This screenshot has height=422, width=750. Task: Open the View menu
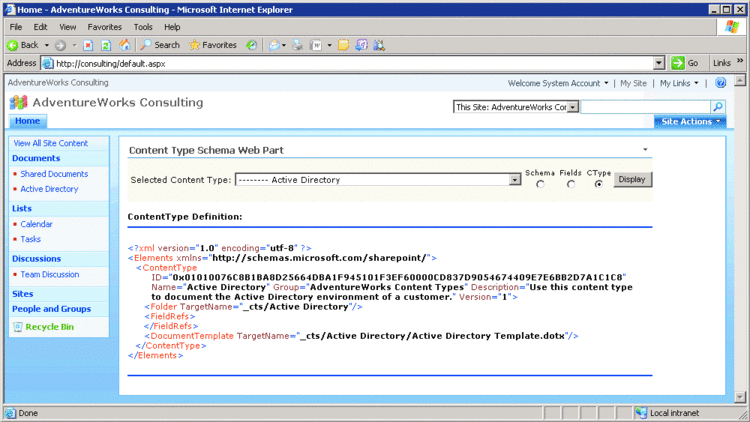click(x=67, y=27)
